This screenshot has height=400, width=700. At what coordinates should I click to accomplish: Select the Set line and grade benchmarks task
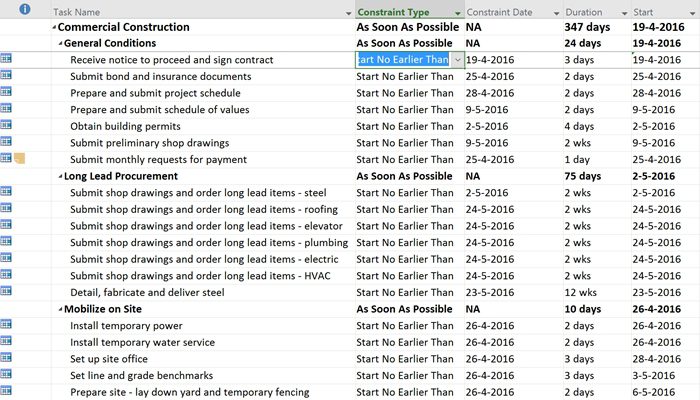tap(142, 375)
